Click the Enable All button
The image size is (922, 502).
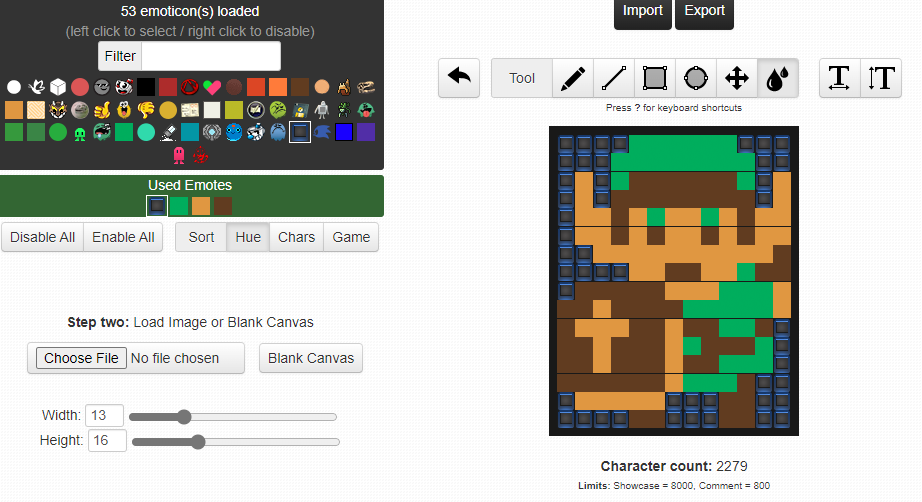click(x=123, y=237)
